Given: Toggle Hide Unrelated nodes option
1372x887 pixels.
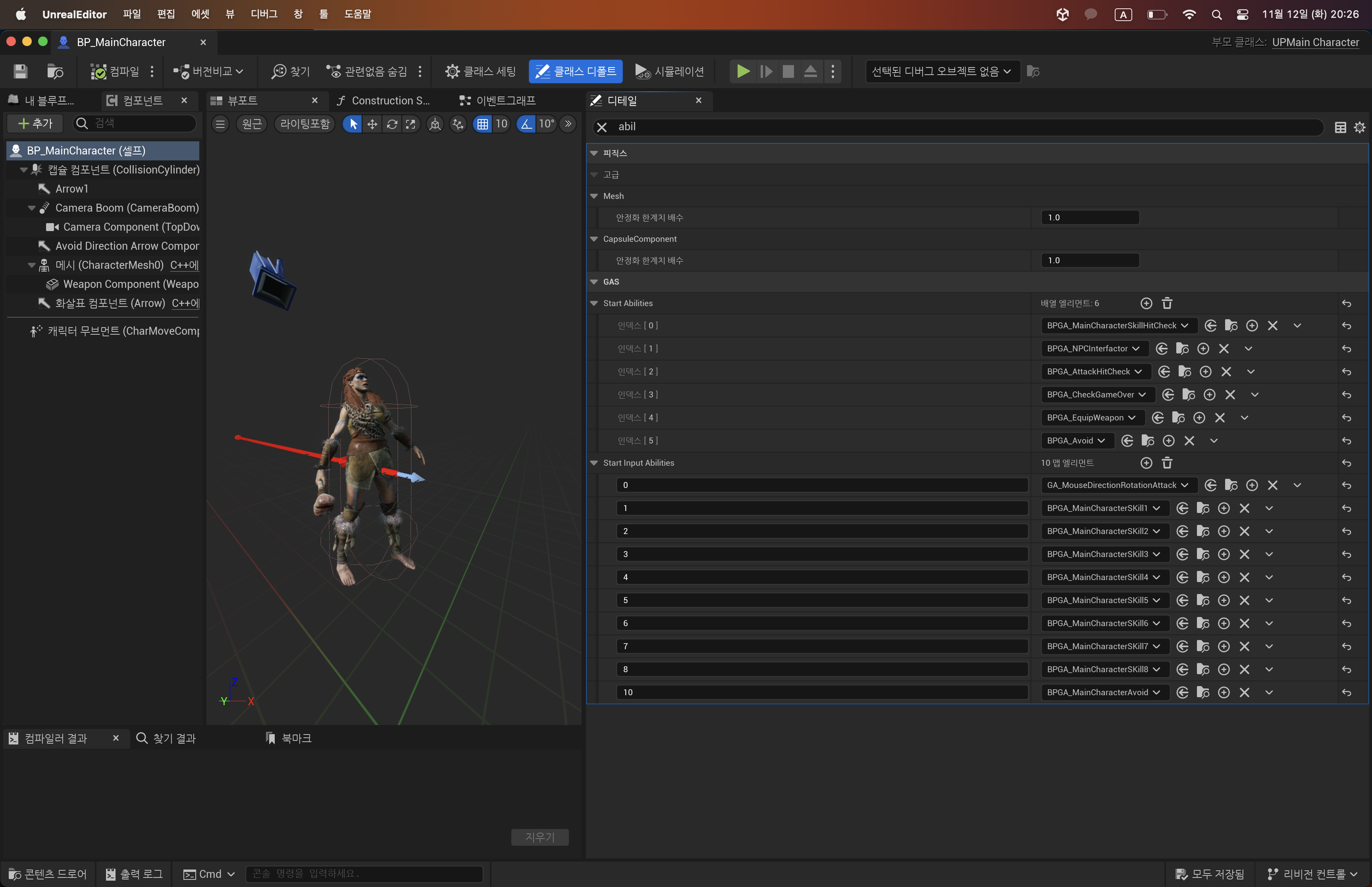Looking at the screenshot, I should pos(367,71).
